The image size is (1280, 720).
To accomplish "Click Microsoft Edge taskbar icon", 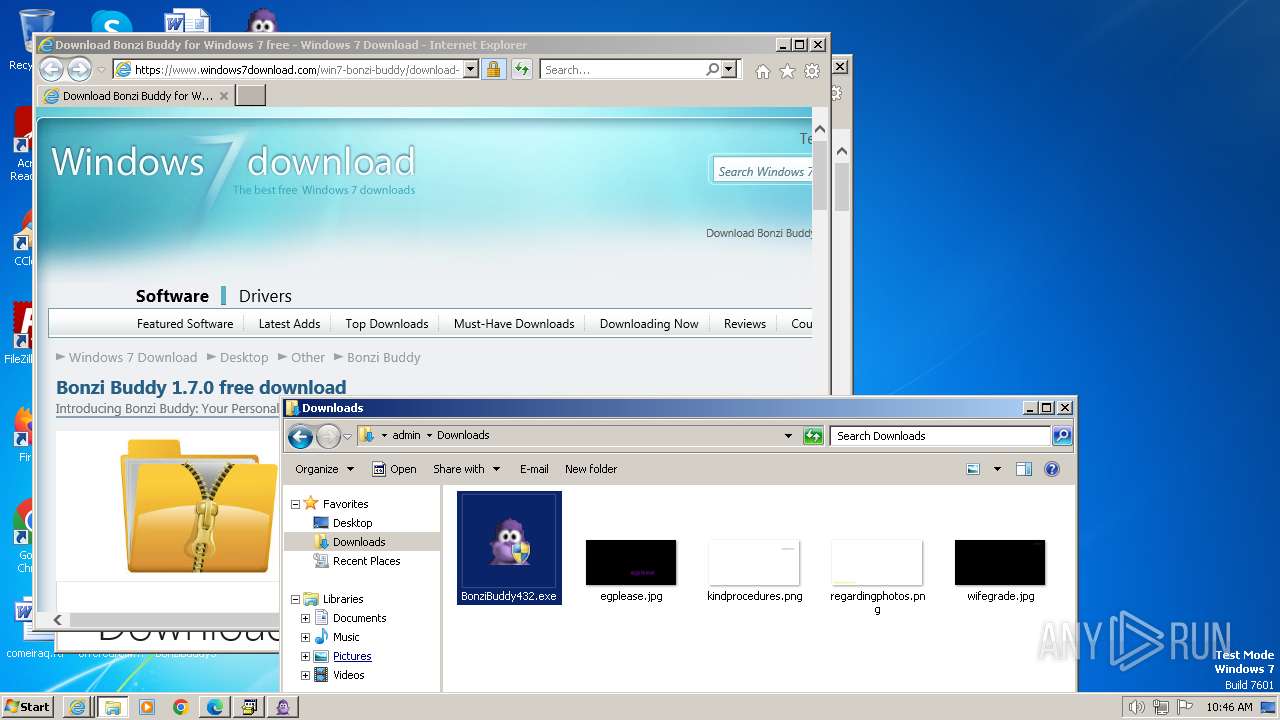I will (x=215, y=707).
